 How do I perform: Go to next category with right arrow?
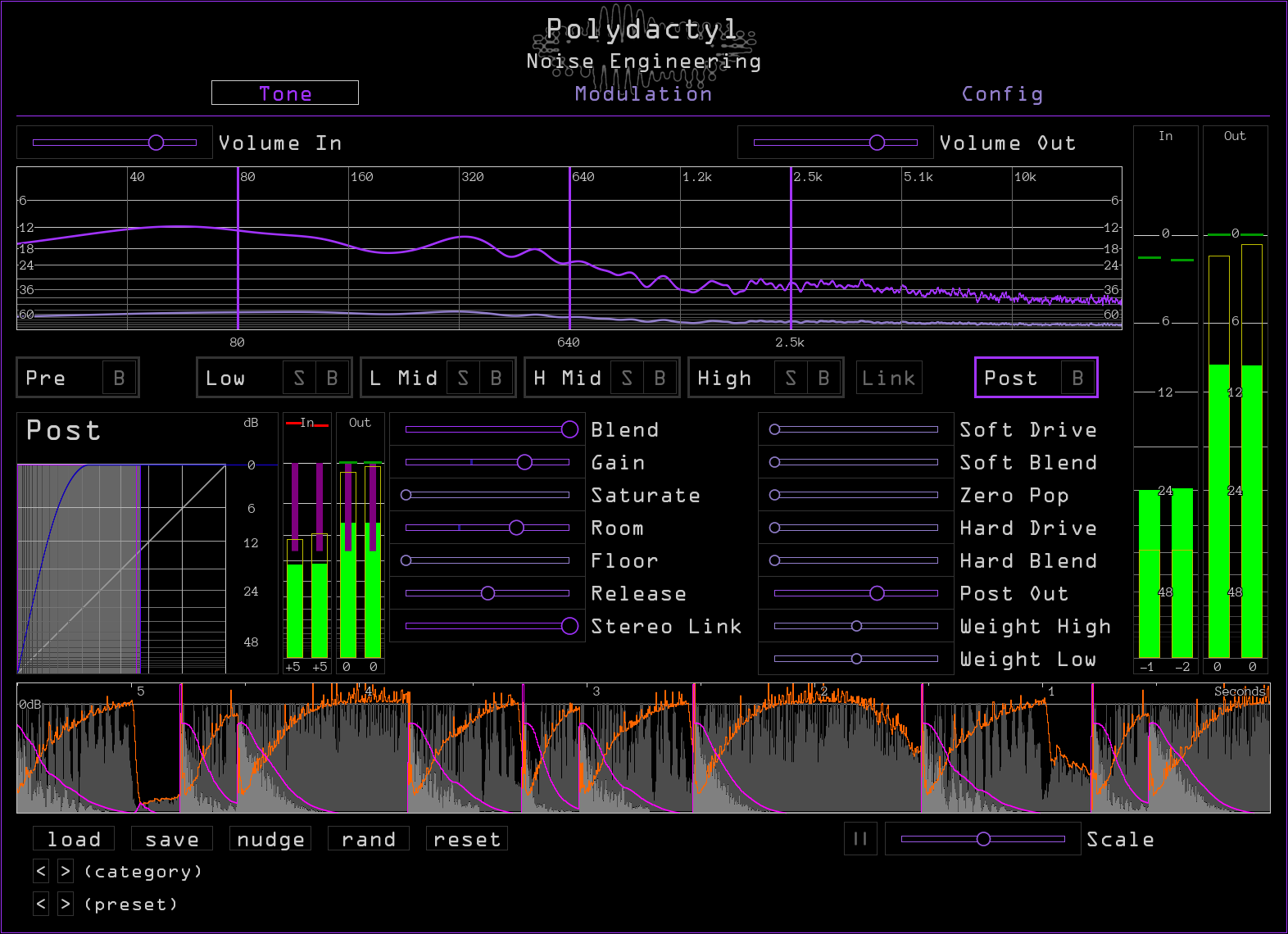tap(66, 871)
